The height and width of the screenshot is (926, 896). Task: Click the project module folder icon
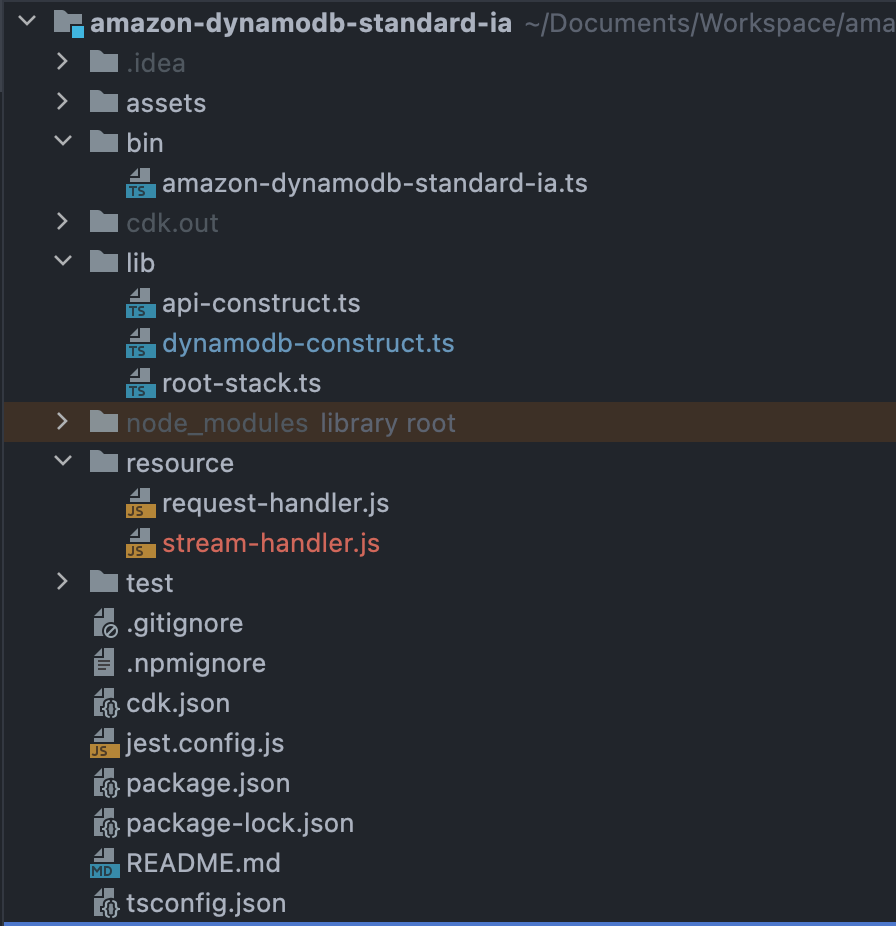(x=69, y=24)
